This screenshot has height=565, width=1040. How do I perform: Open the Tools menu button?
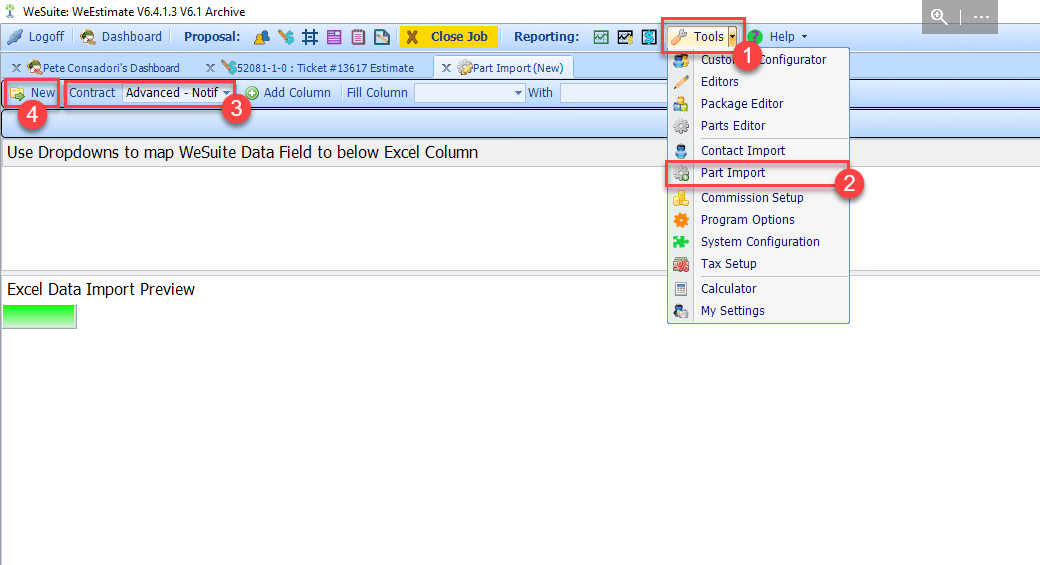coord(697,36)
